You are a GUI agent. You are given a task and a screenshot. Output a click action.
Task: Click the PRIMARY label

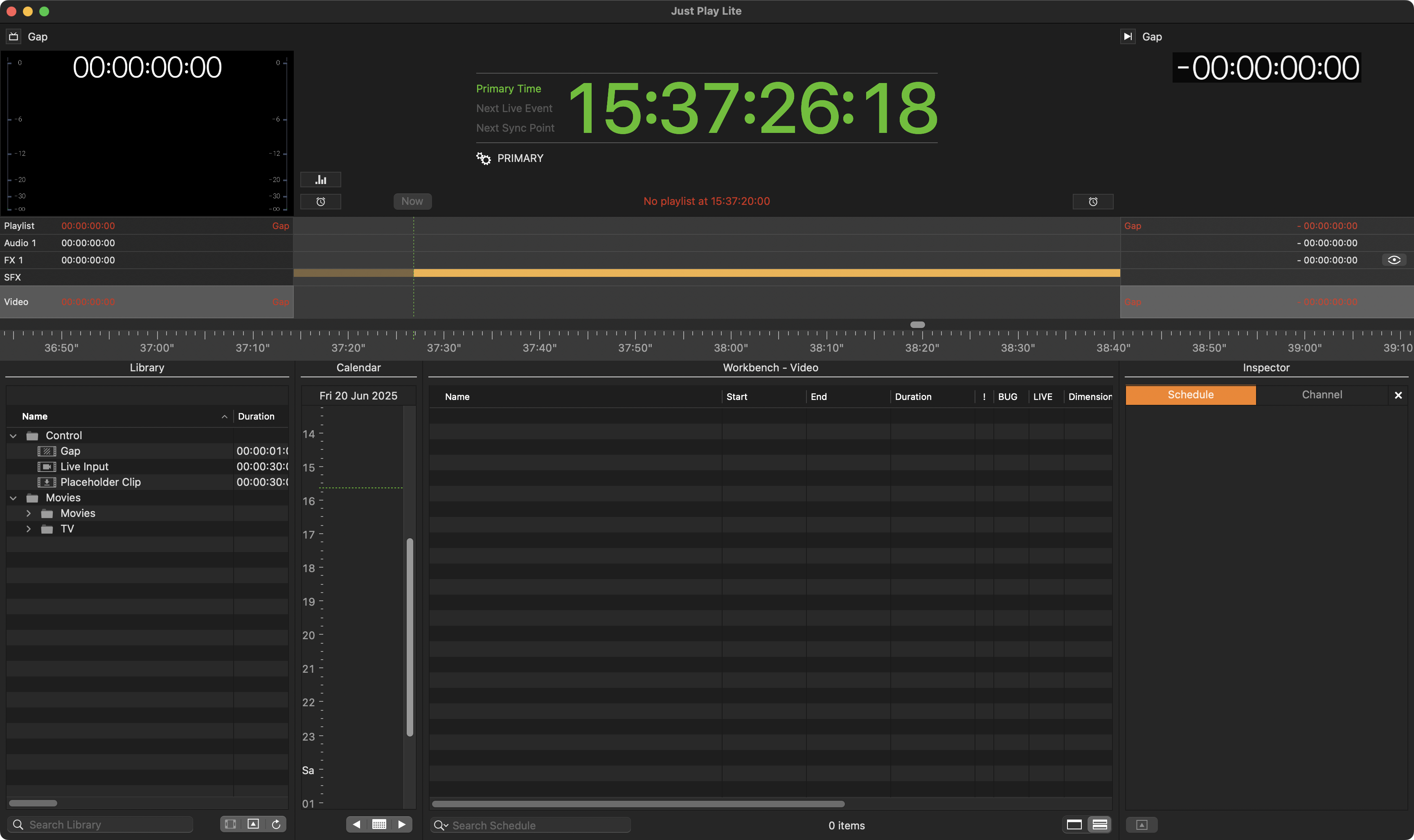coord(520,159)
